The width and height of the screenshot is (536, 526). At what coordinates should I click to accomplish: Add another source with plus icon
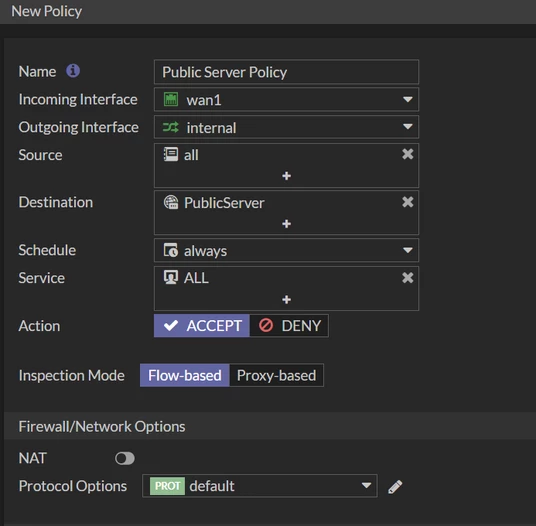point(286,176)
